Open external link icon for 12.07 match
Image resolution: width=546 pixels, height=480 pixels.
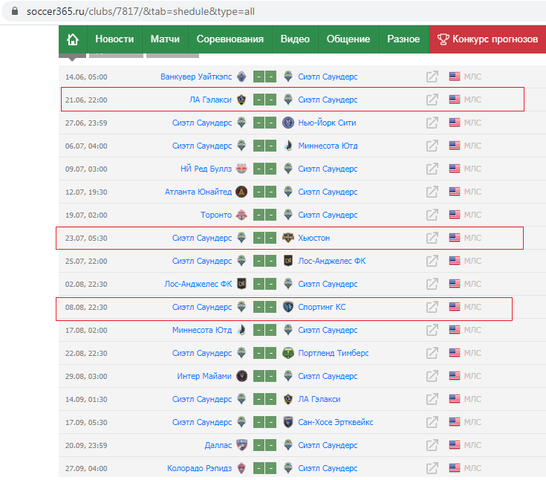[432, 192]
